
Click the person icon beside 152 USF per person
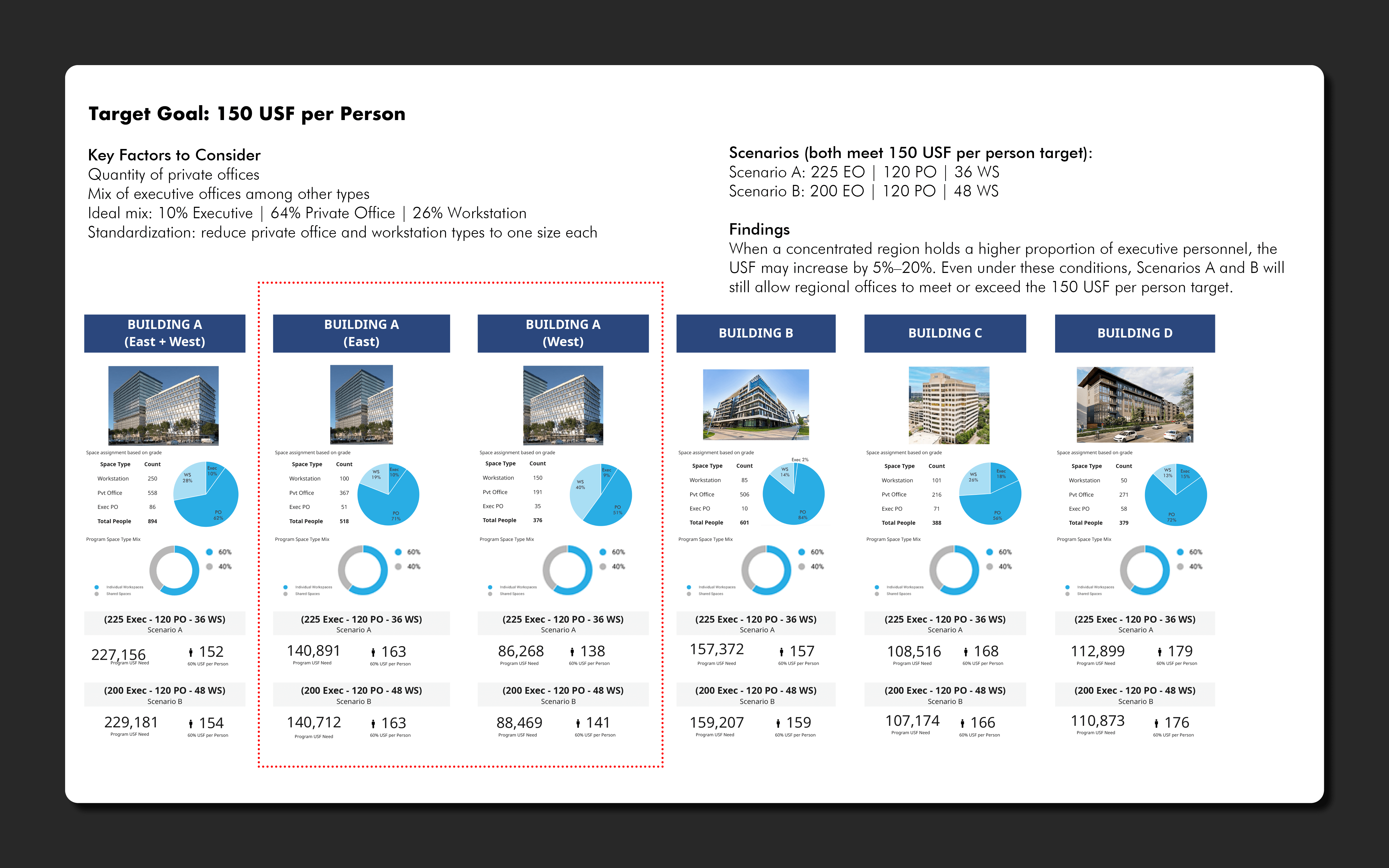[191, 653]
